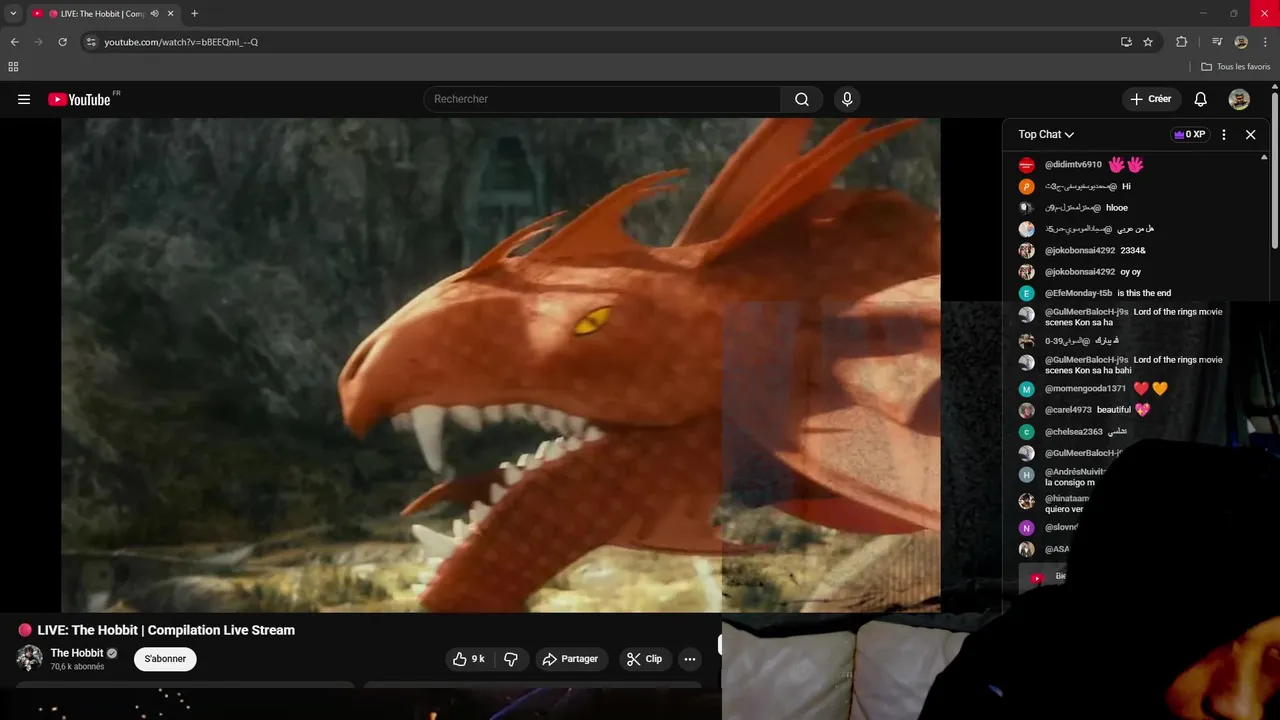Open the browser extensions puzzle icon
This screenshot has width=1280, height=720.
1182,42
